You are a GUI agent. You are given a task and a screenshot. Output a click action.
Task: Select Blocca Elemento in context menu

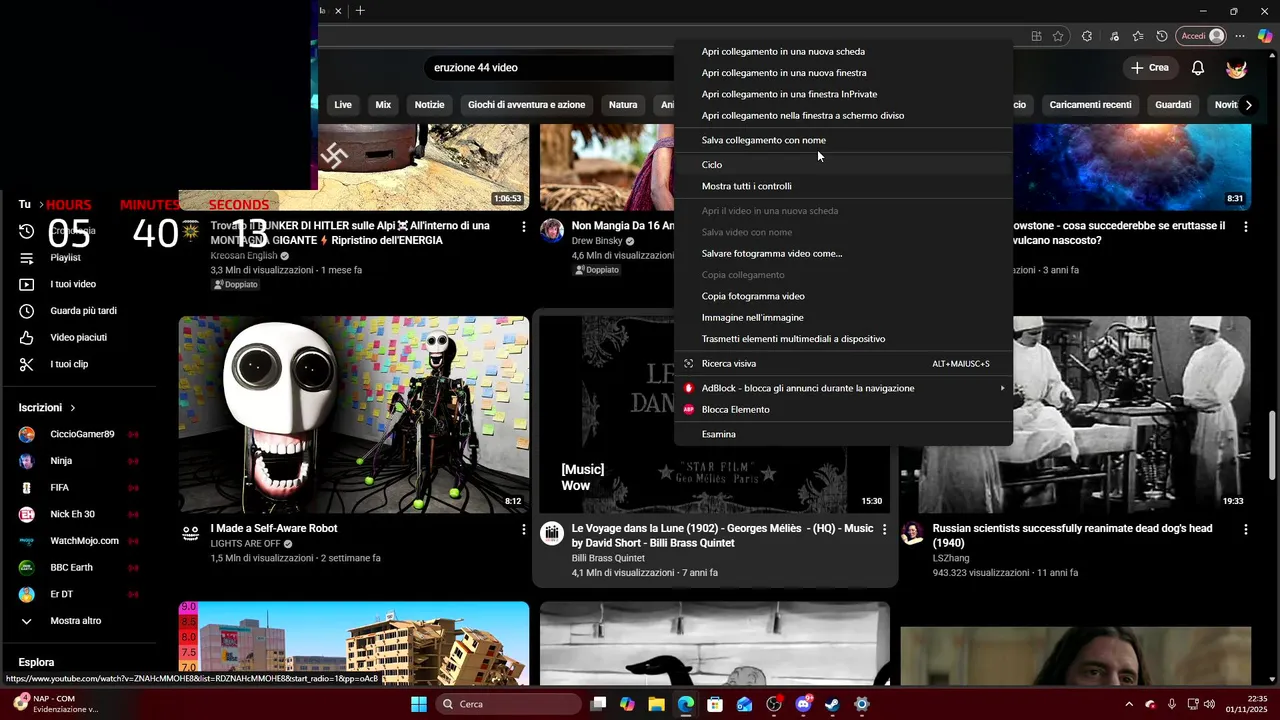843,410
